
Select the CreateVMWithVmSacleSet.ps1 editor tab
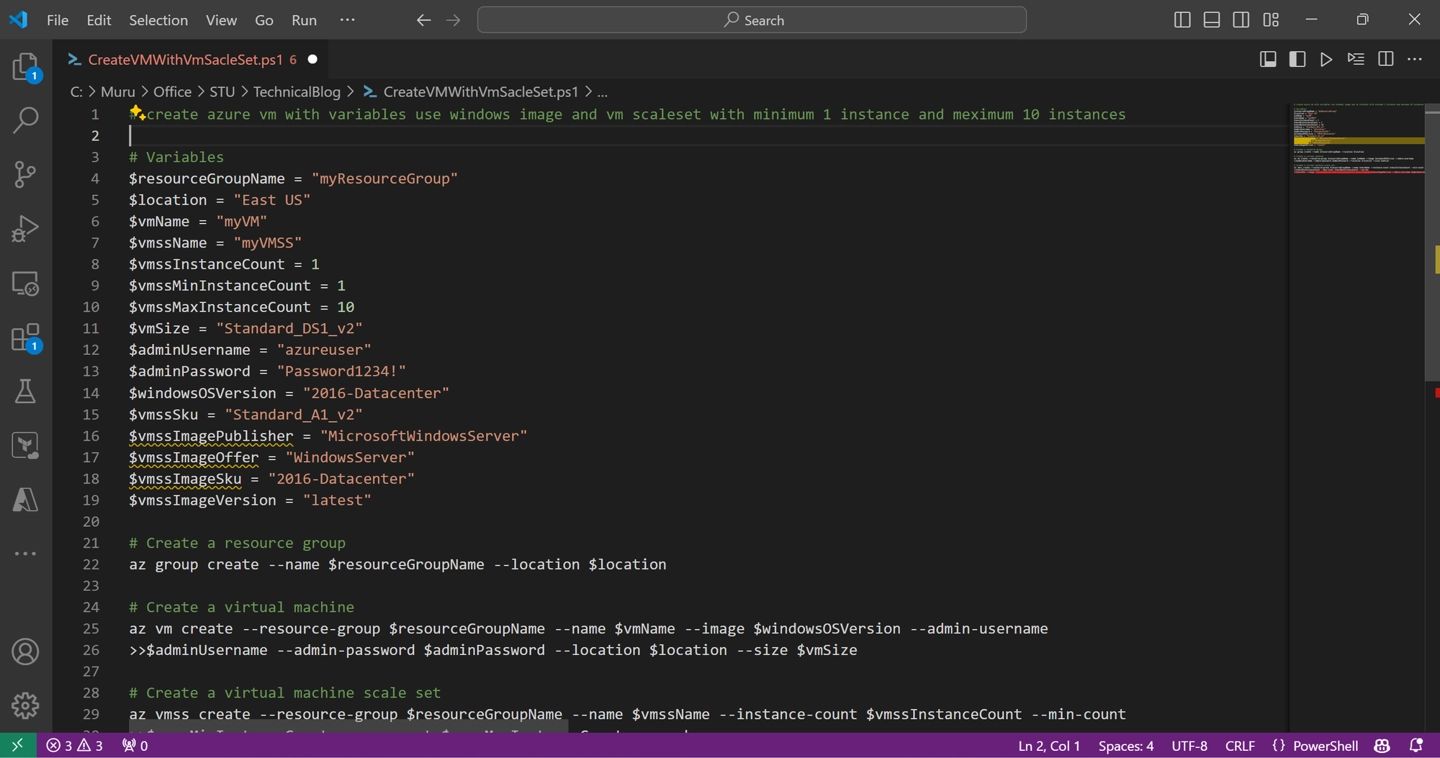click(x=185, y=60)
